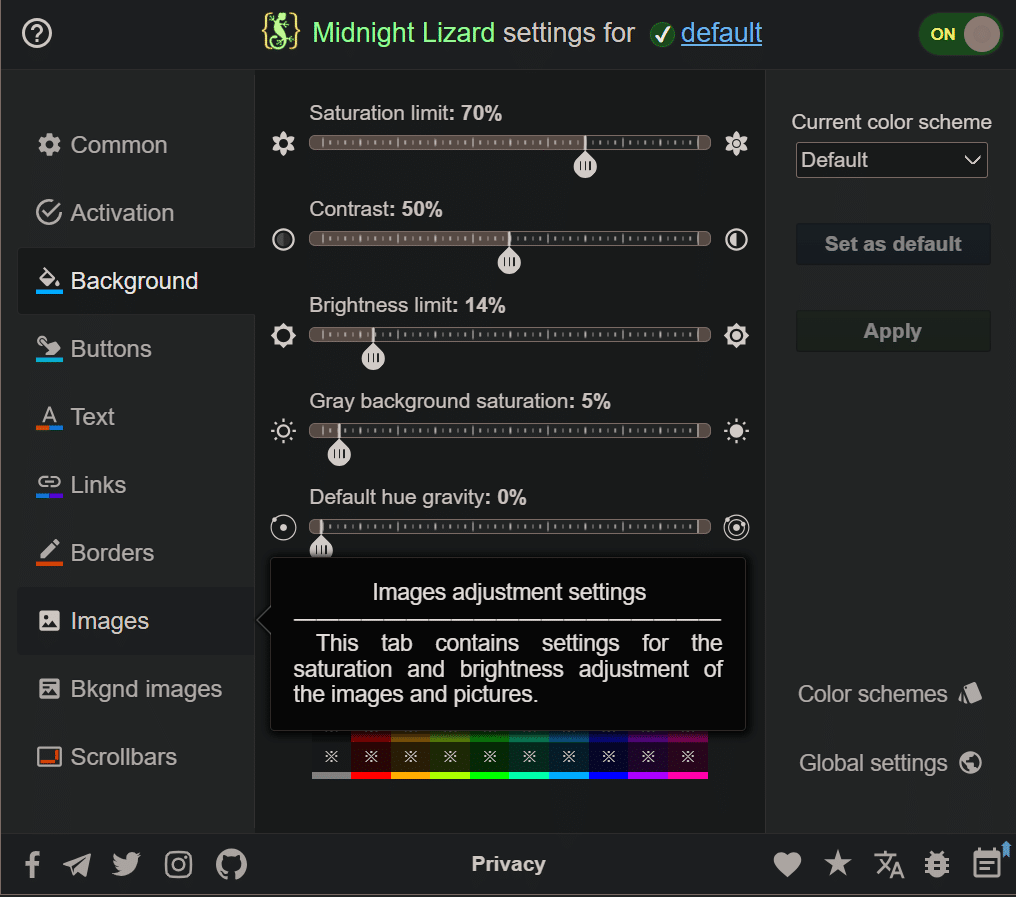The width and height of the screenshot is (1016, 897).
Task: Click the Saturation limit slider handle
Action: click(x=585, y=164)
